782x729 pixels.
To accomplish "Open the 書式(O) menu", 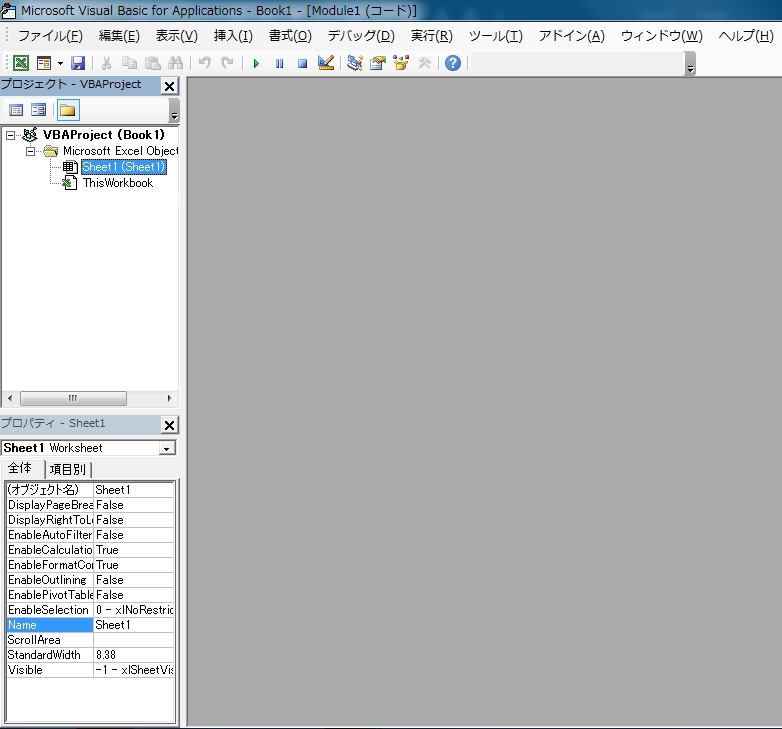I will click(x=290, y=36).
